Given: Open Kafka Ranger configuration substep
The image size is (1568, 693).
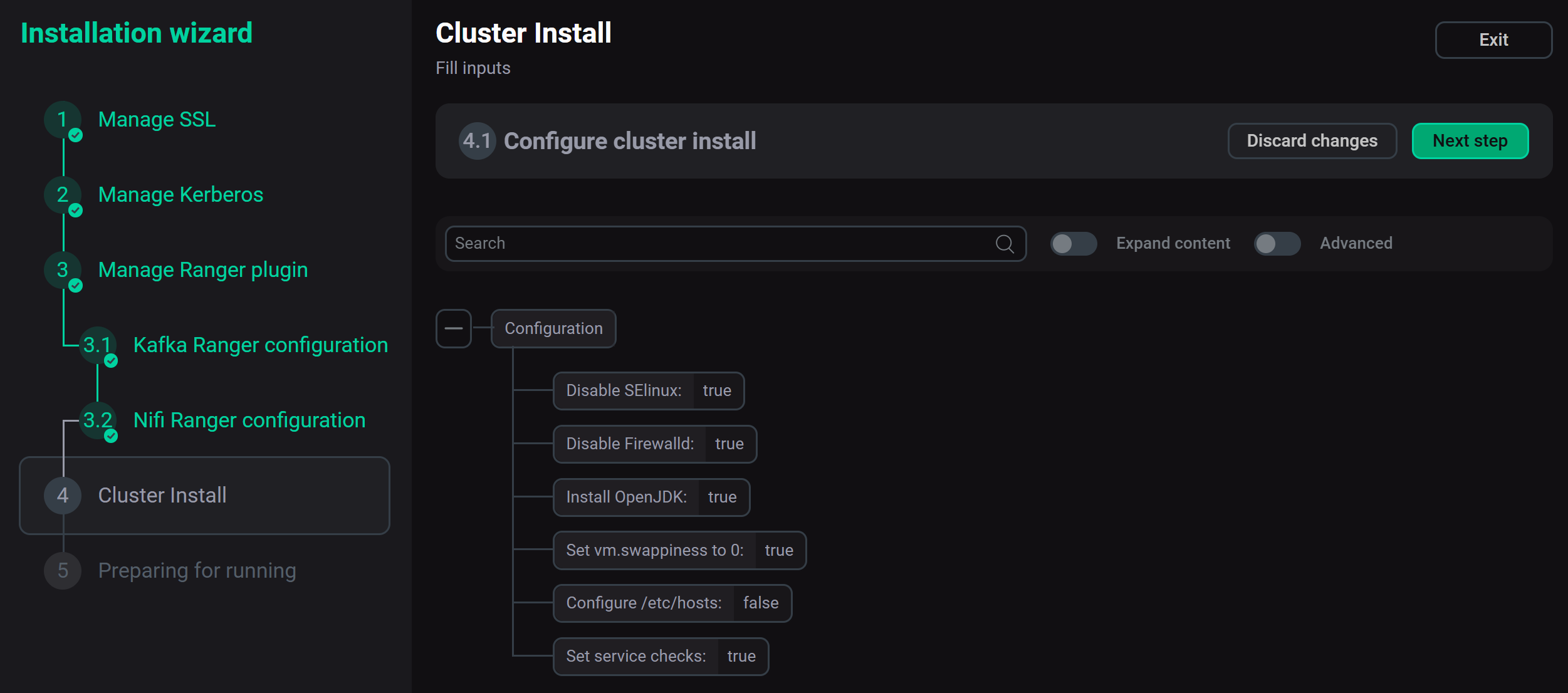Looking at the screenshot, I should pyautogui.click(x=261, y=345).
